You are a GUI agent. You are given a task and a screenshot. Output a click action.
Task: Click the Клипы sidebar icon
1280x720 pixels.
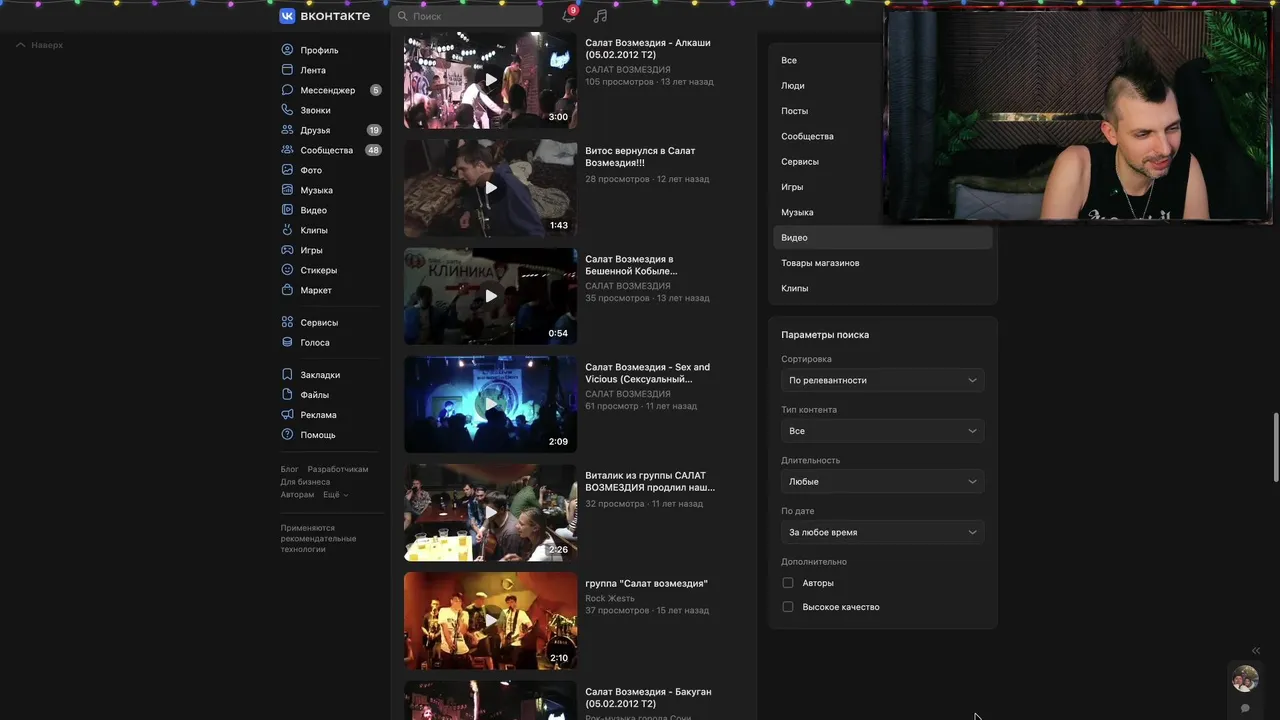288,230
